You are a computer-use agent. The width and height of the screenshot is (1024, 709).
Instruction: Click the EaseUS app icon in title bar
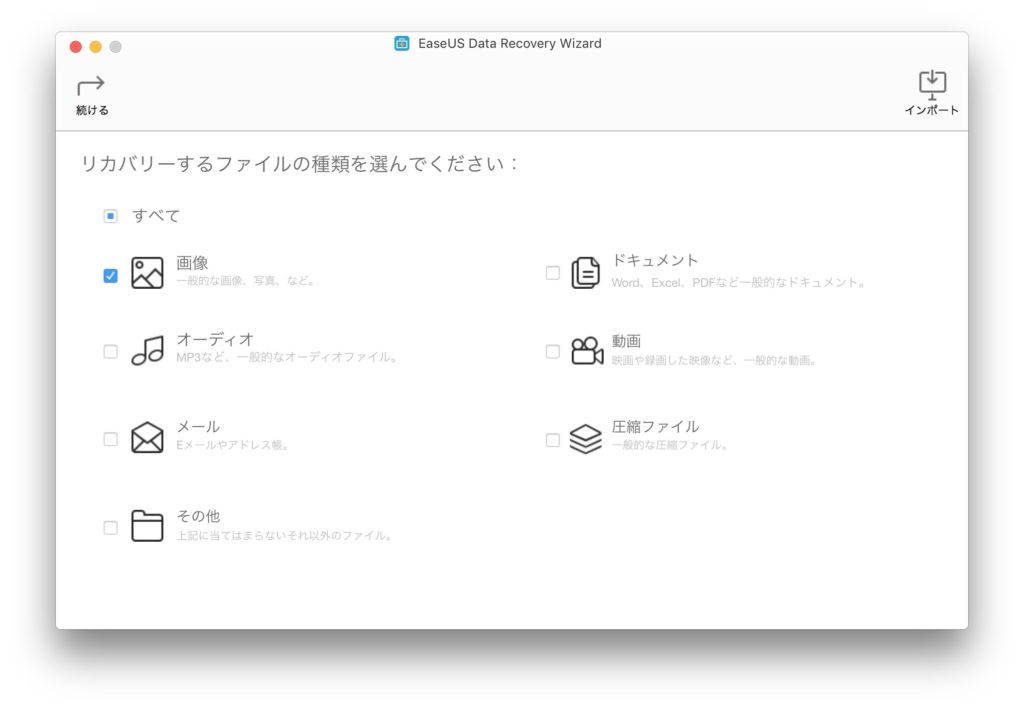pos(402,44)
